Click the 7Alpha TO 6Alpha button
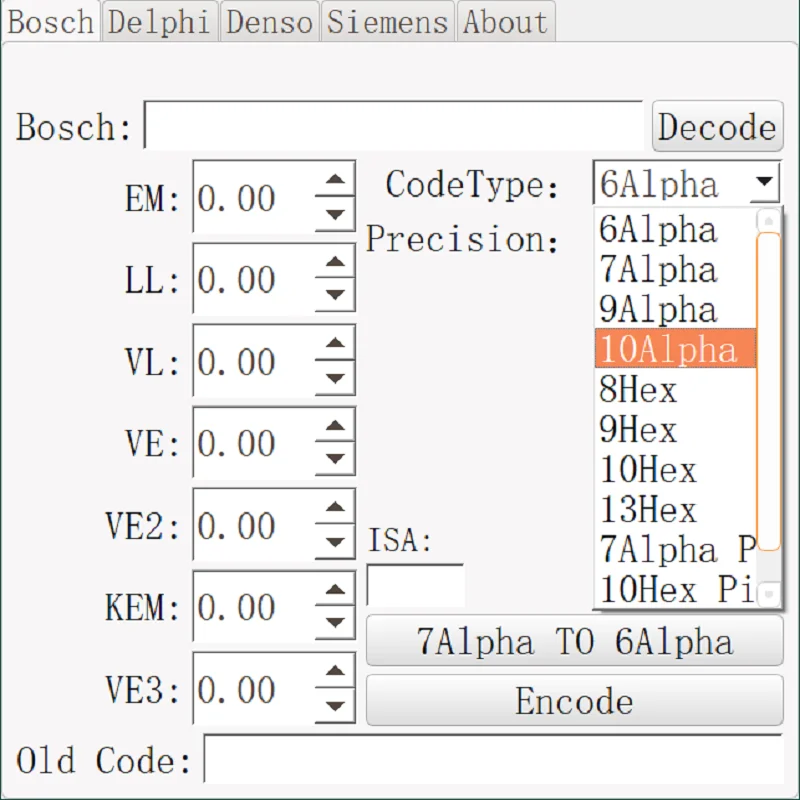 pos(574,642)
